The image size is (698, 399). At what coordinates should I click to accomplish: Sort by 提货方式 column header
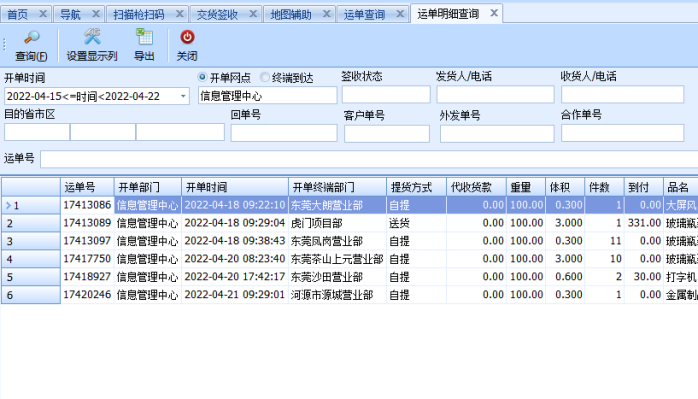[x=417, y=187]
